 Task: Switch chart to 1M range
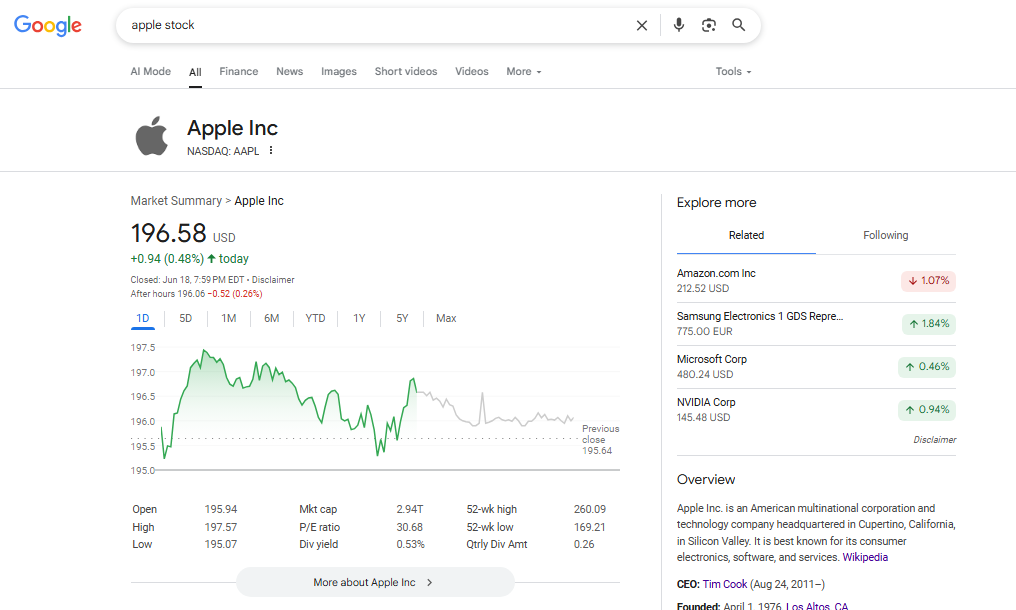pos(229,318)
